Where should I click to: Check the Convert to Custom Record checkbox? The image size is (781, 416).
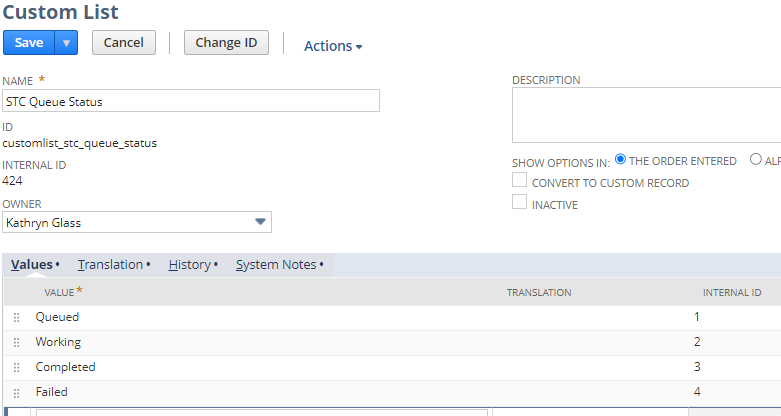point(520,181)
